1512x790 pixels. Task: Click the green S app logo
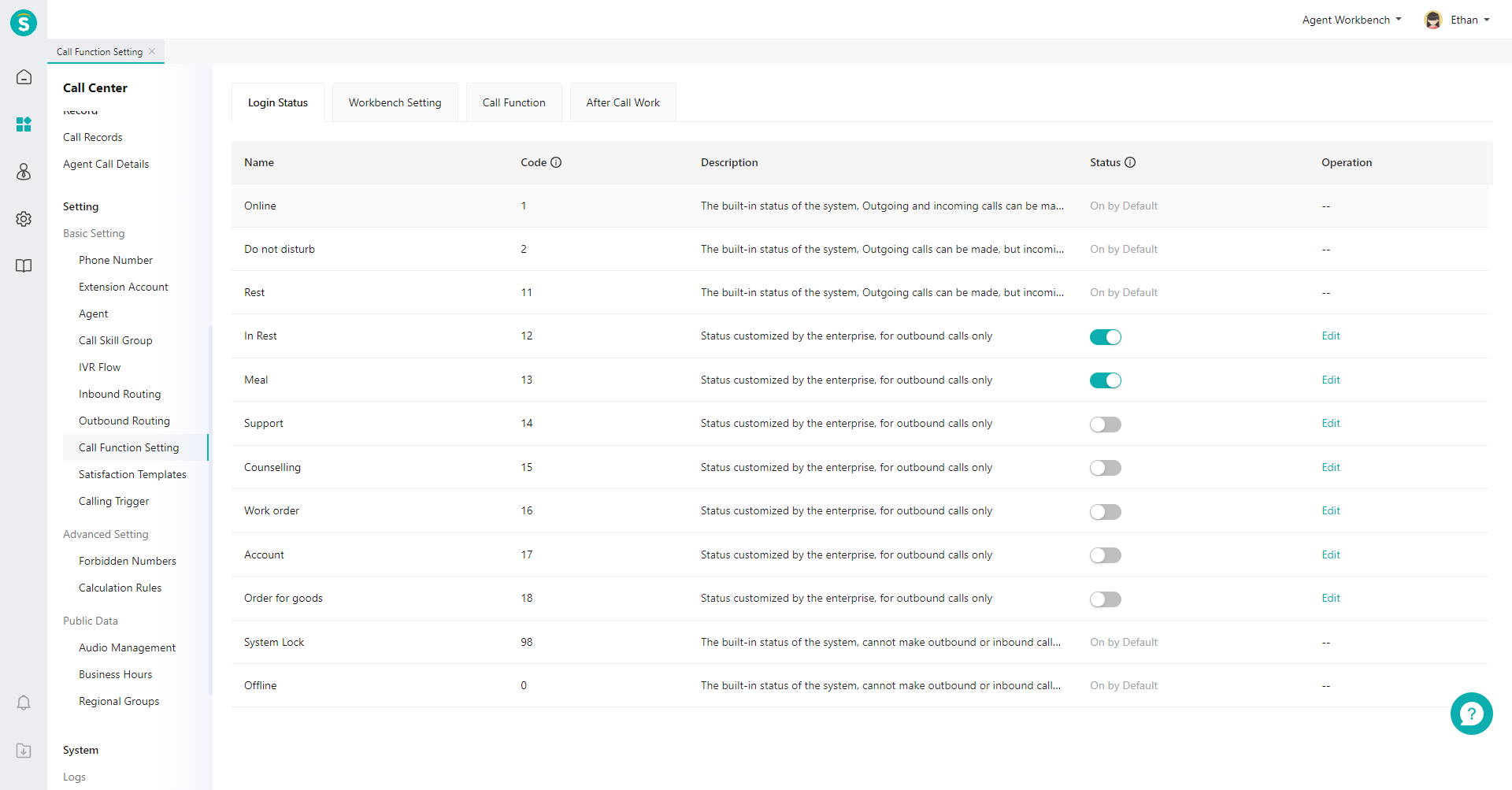pyautogui.click(x=24, y=23)
